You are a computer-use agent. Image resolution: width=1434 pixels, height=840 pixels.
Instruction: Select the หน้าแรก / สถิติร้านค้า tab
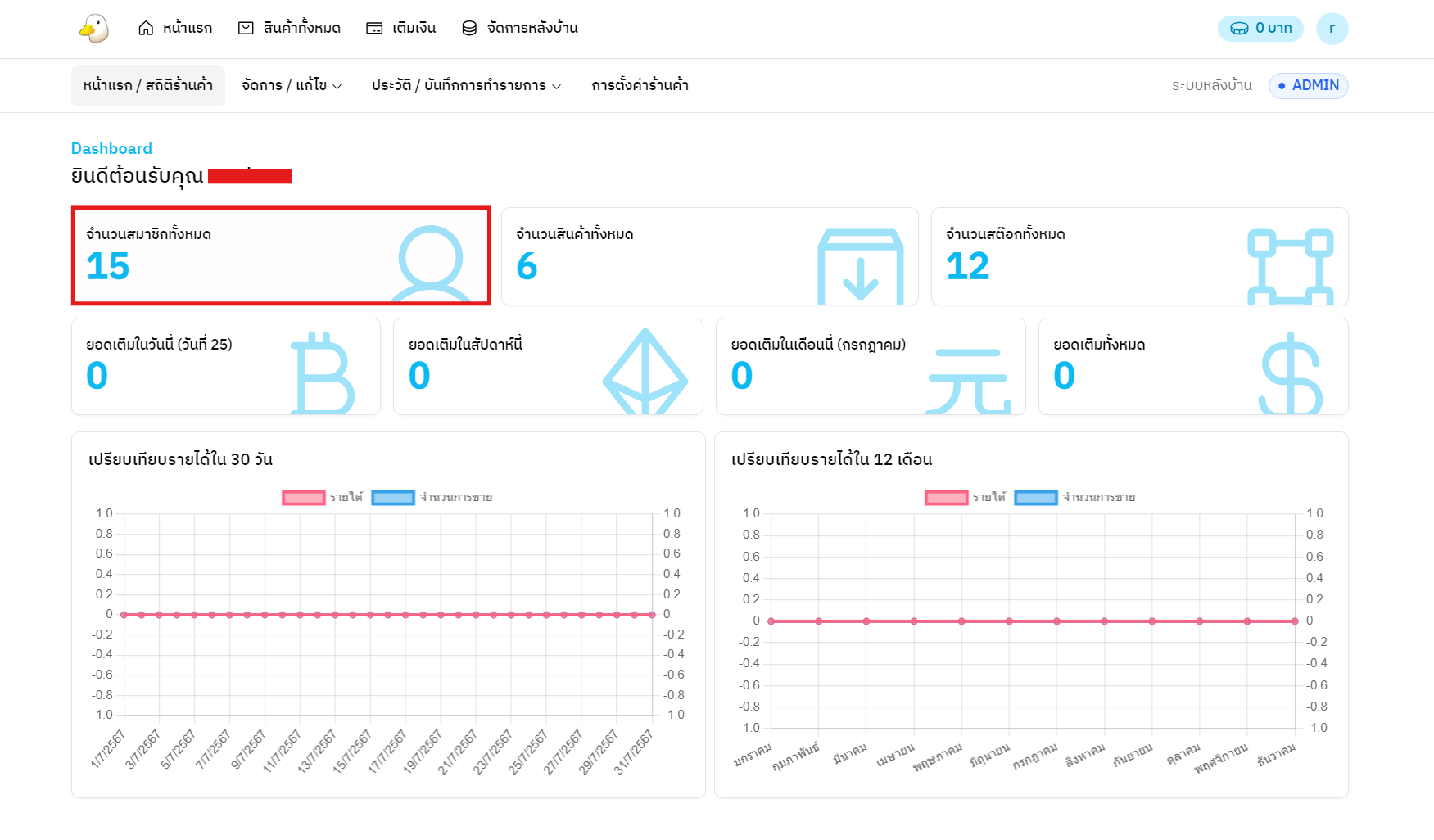click(148, 86)
